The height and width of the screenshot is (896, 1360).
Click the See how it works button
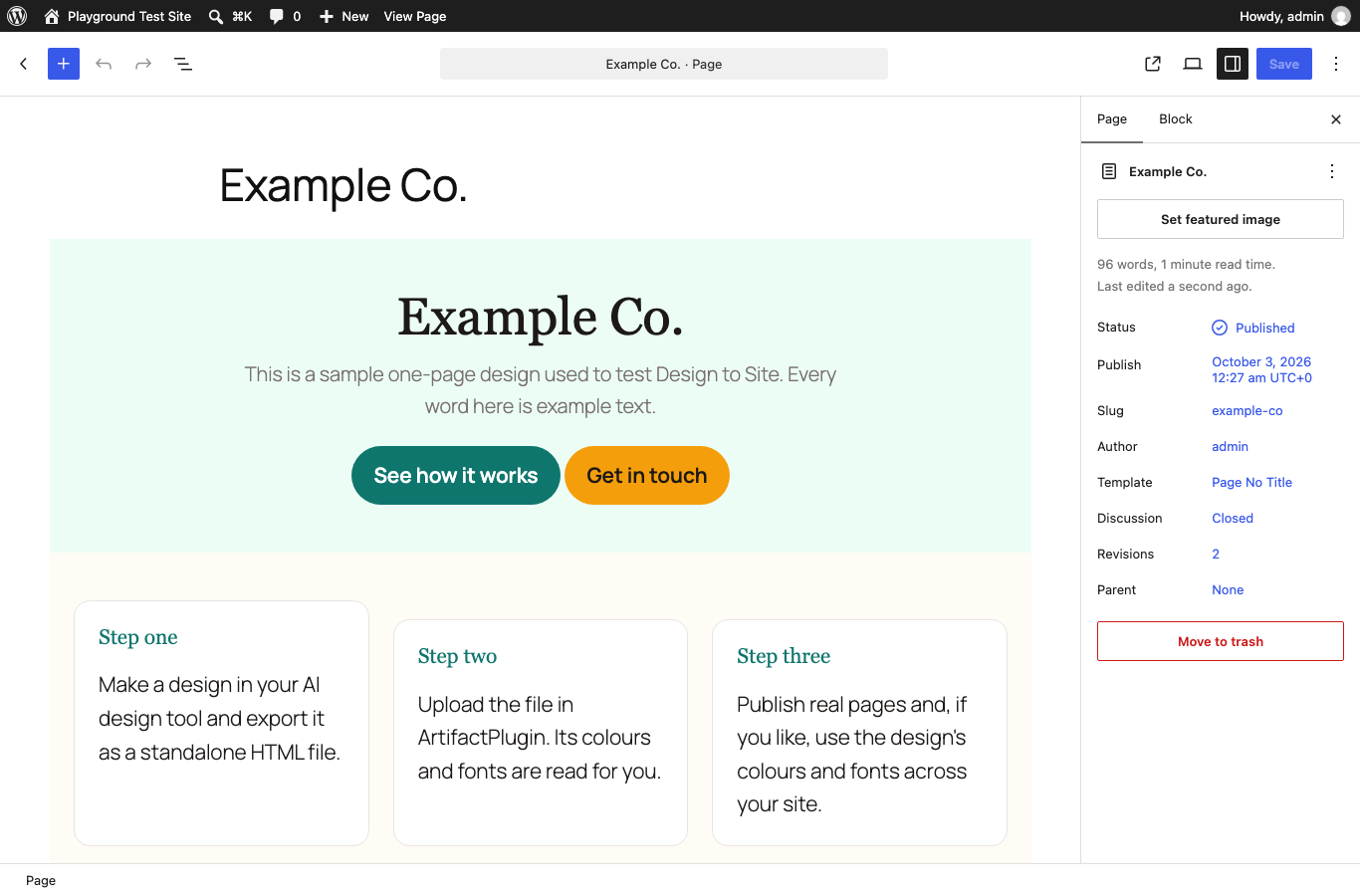click(456, 476)
